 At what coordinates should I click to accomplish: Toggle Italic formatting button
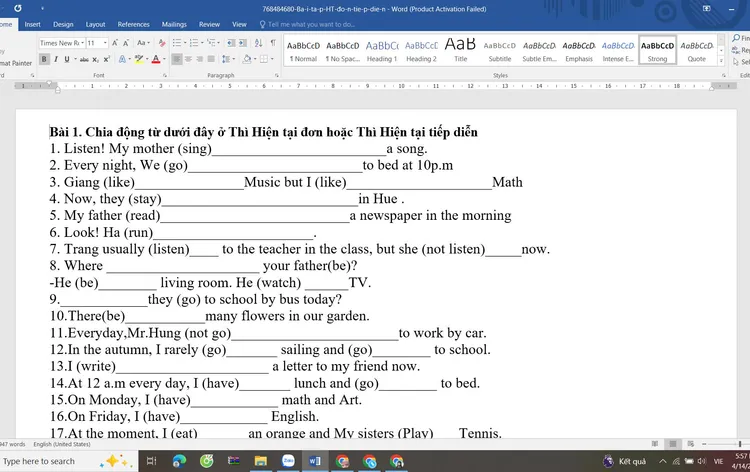(55, 60)
